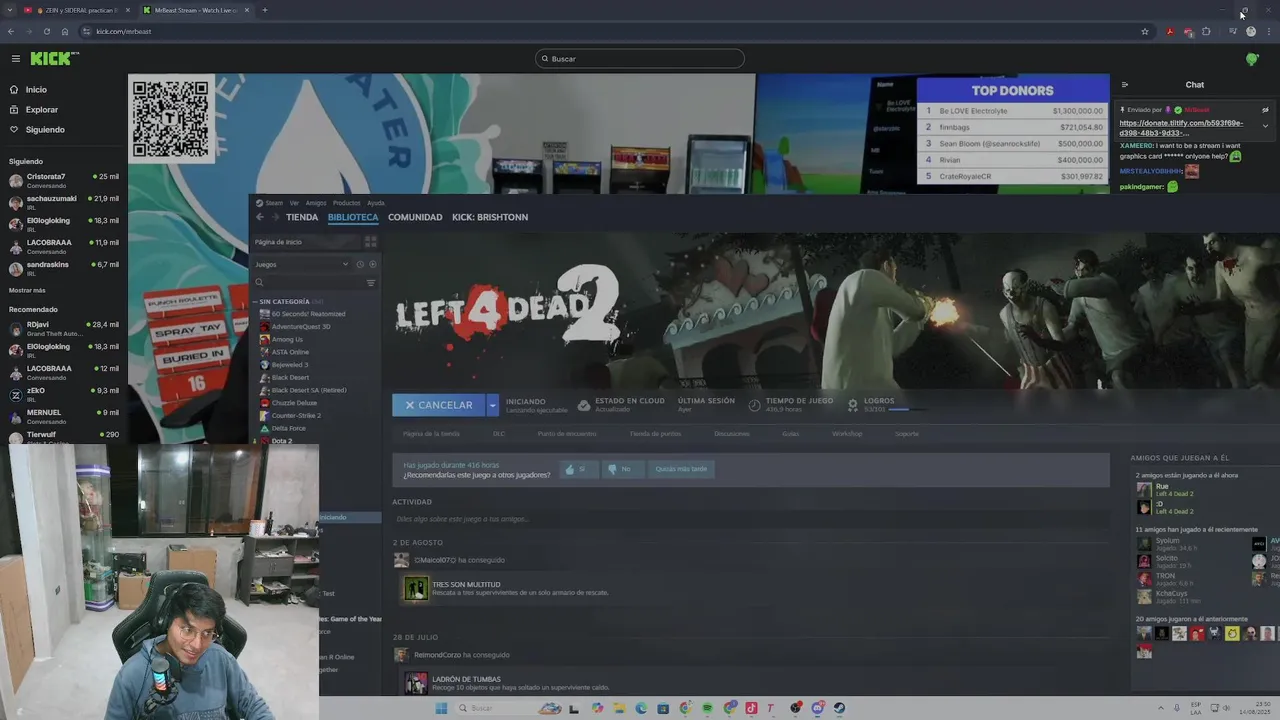Open Steam library advanced filter icon
Viewport: 1280px width, 720px height.
(370, 283)
